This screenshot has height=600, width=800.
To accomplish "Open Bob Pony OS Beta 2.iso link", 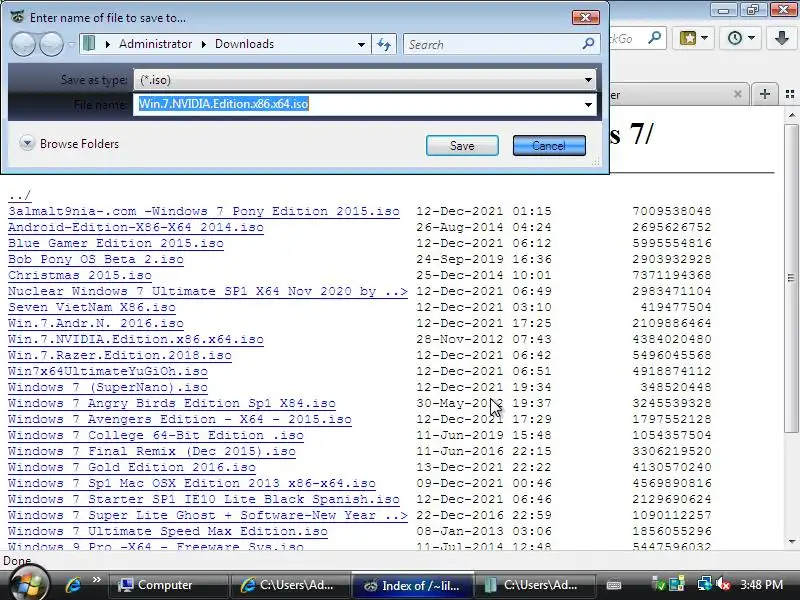I will coord(96,259).
